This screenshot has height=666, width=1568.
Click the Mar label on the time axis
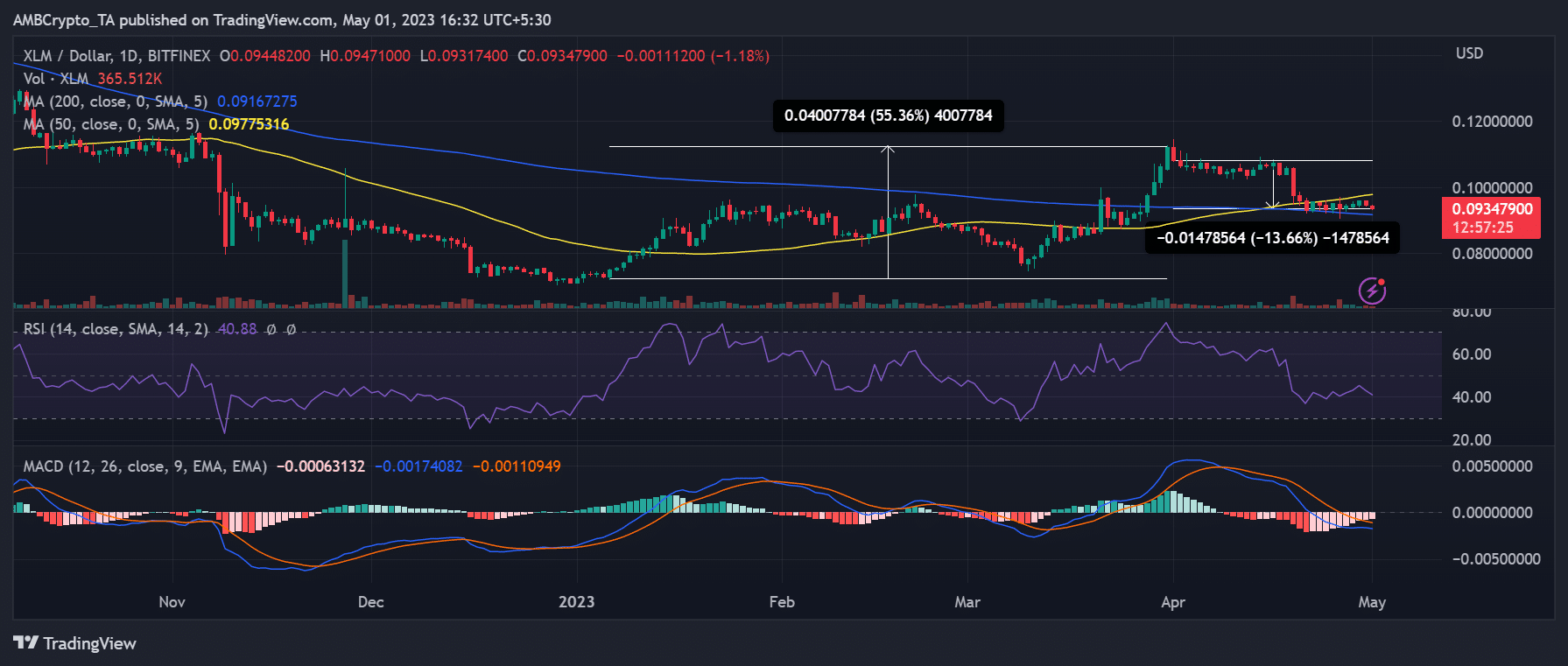pos(967,602)
